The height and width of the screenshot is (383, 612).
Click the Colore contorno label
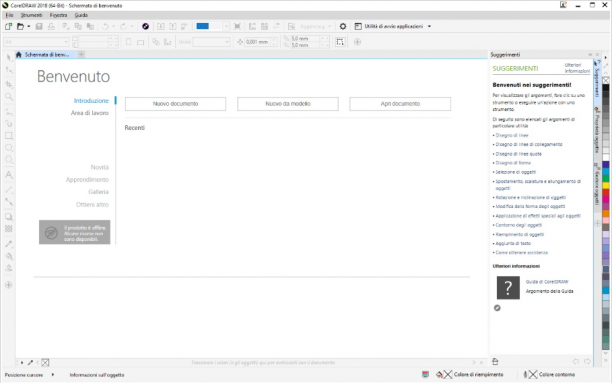(x=557, y=374)
